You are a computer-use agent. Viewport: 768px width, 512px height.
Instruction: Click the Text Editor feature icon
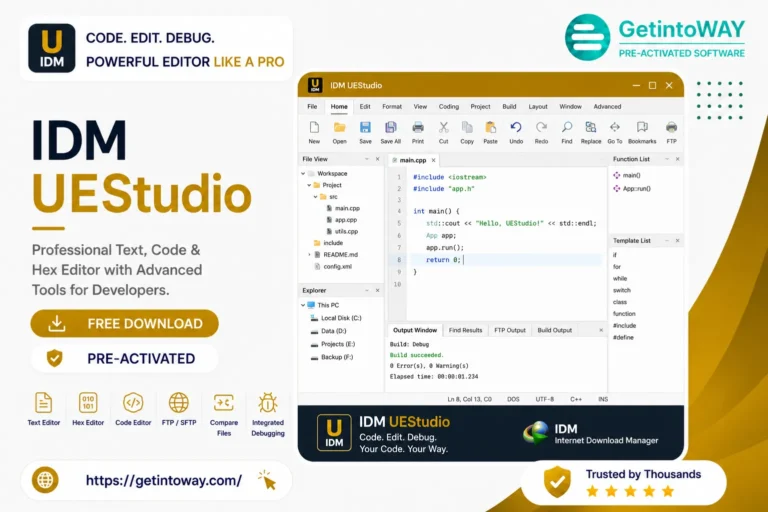pyautogui.click(x=44, y=403)
